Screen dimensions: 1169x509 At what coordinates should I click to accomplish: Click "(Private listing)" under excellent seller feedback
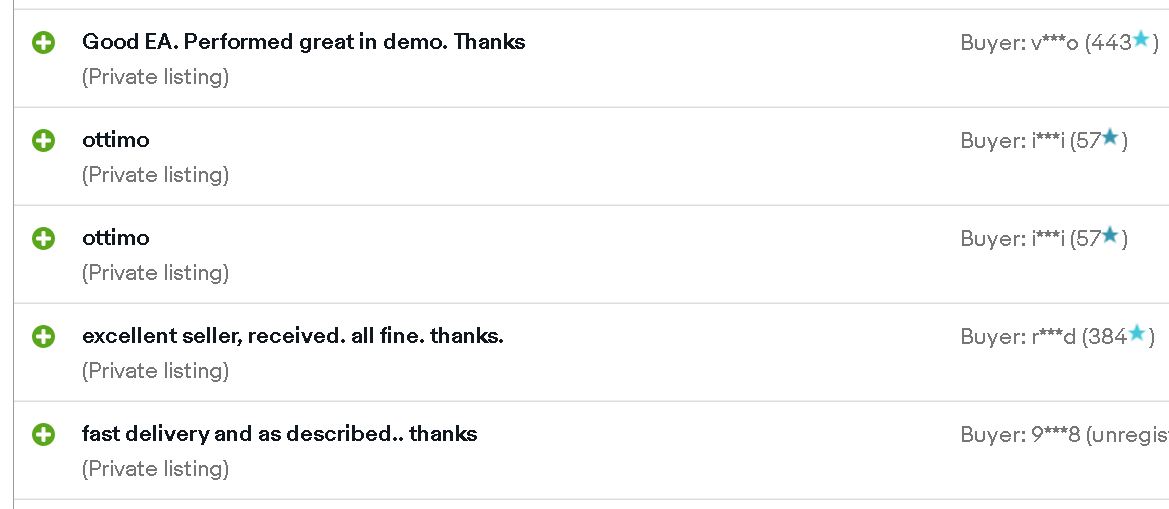tap(155, 370)
